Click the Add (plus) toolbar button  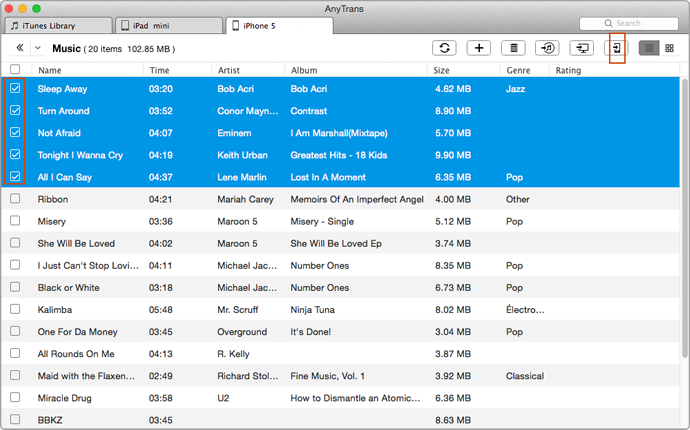click(479, 48)
